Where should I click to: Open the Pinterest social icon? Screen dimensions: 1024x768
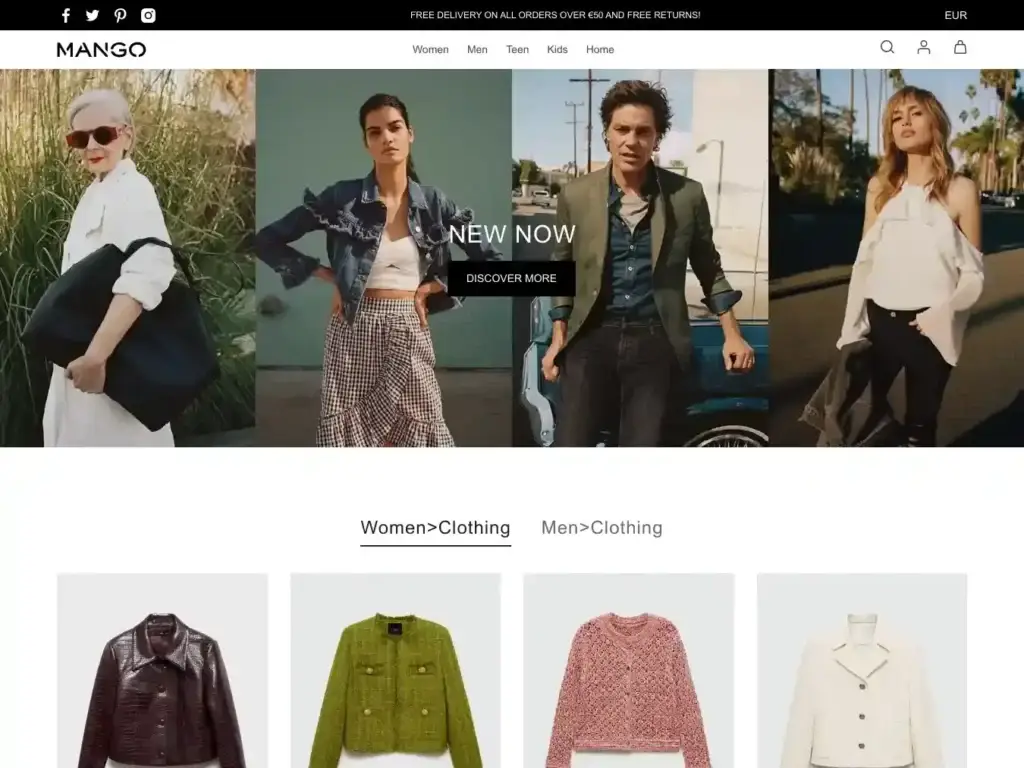(120, 15)
